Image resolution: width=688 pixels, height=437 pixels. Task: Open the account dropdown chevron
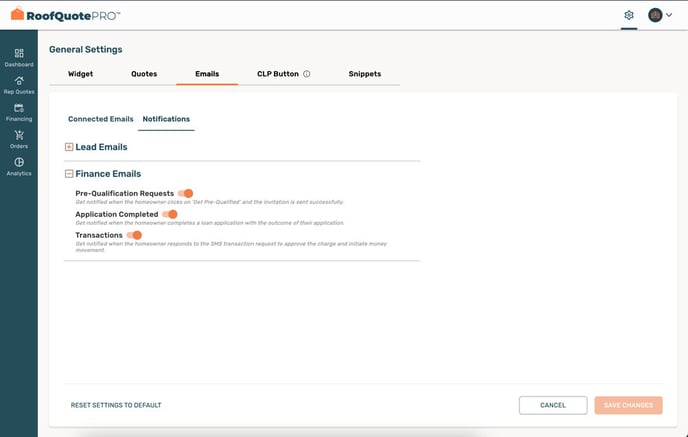click(669, 15)
